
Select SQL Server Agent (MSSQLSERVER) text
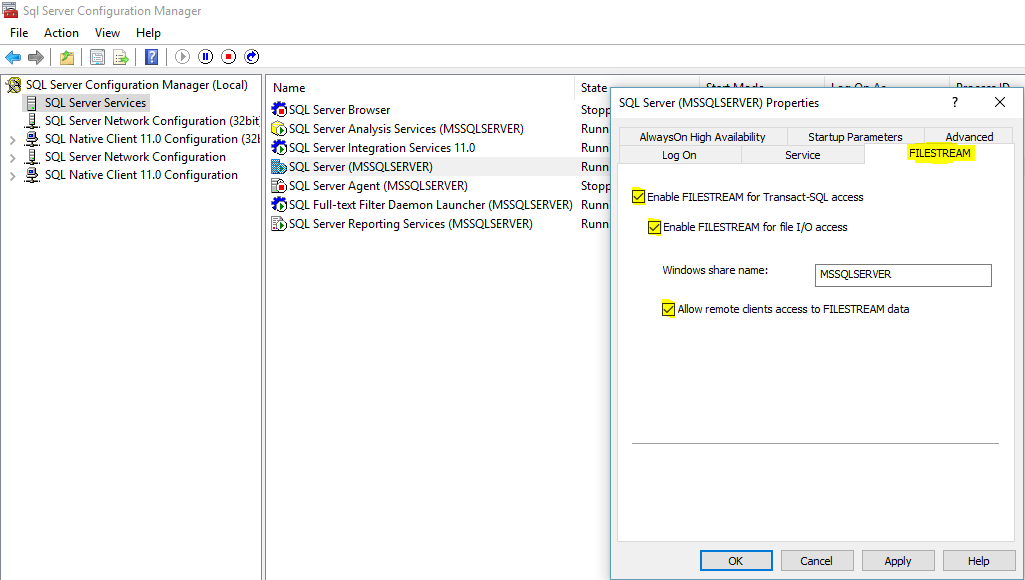click(378, 186)
